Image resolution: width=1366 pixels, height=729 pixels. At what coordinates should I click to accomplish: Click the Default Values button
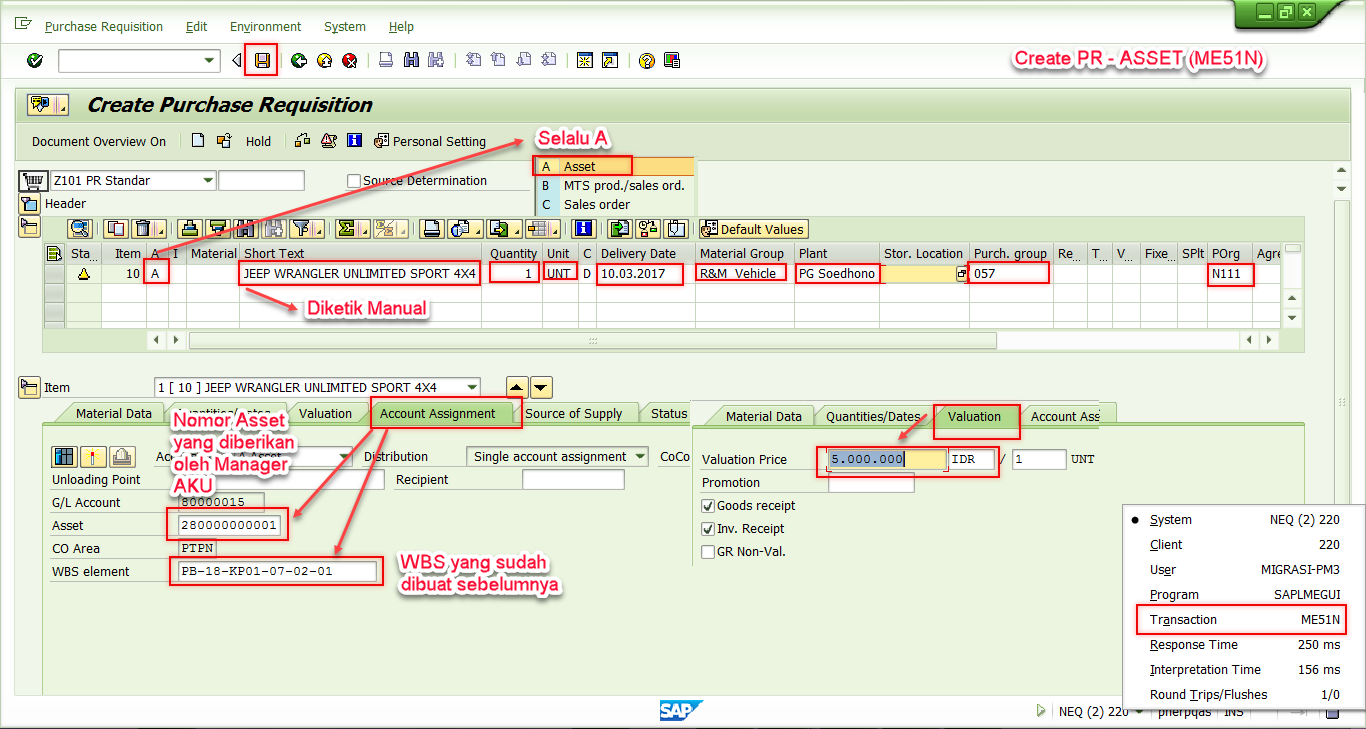click(x=753, y=229)
